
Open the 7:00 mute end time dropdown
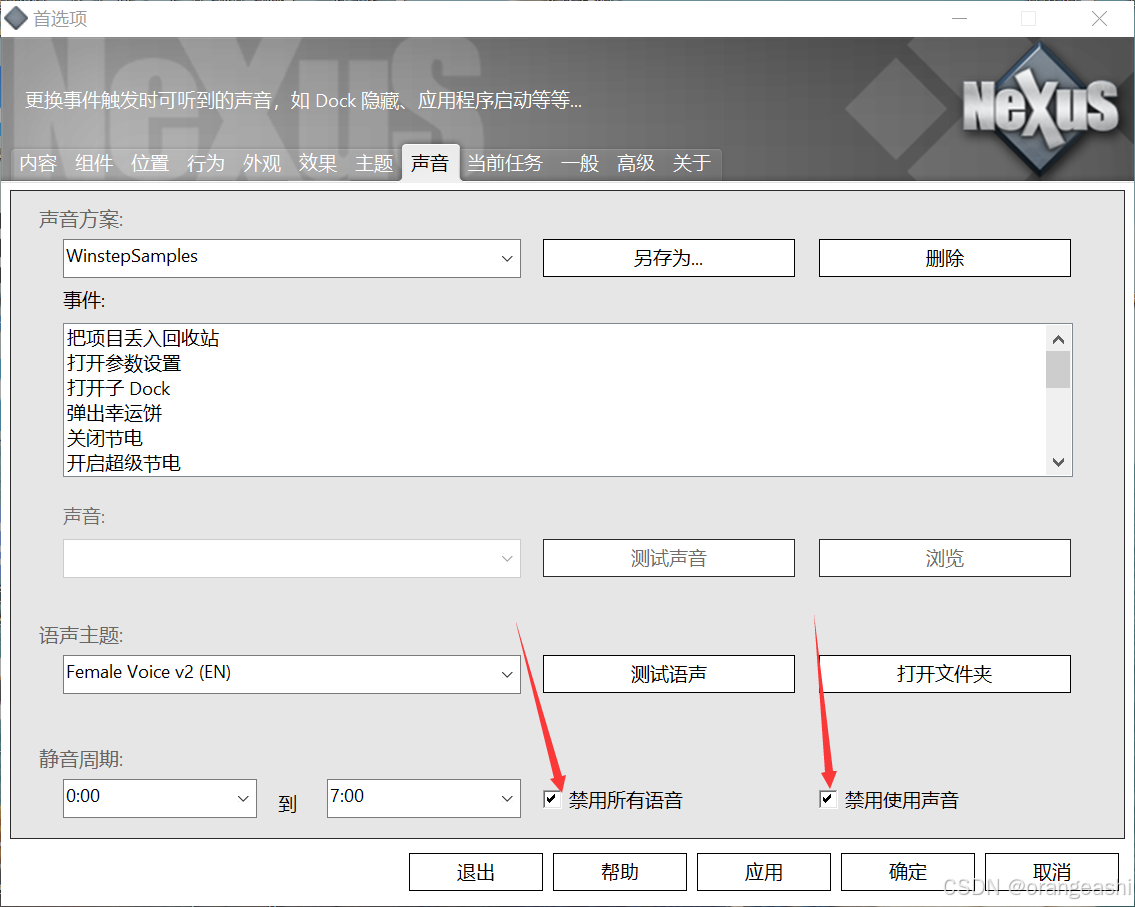pyautogui.click(x=423, y=798)
